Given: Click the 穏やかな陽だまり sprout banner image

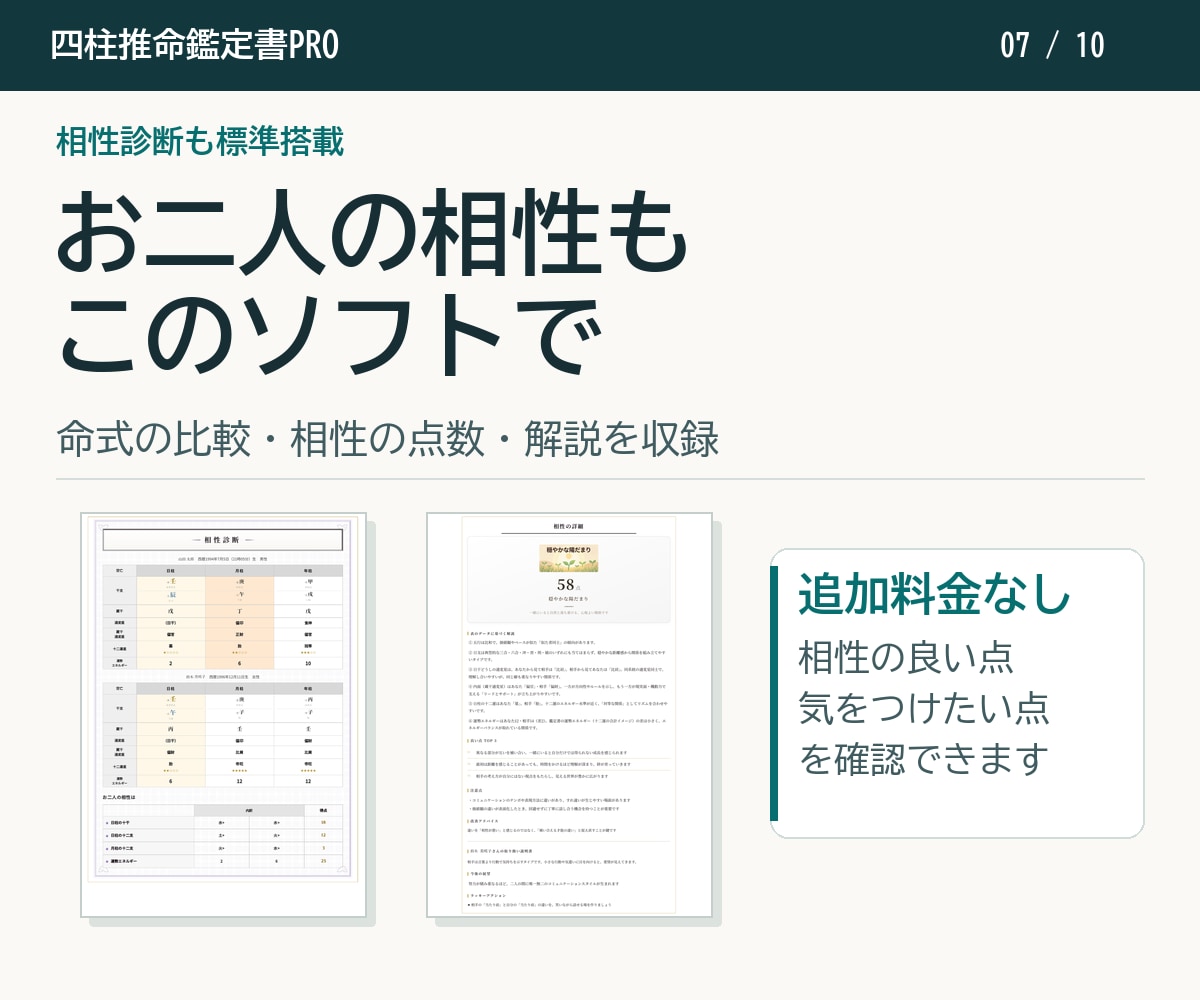Looking at the screenshot, I should [569, 557].
